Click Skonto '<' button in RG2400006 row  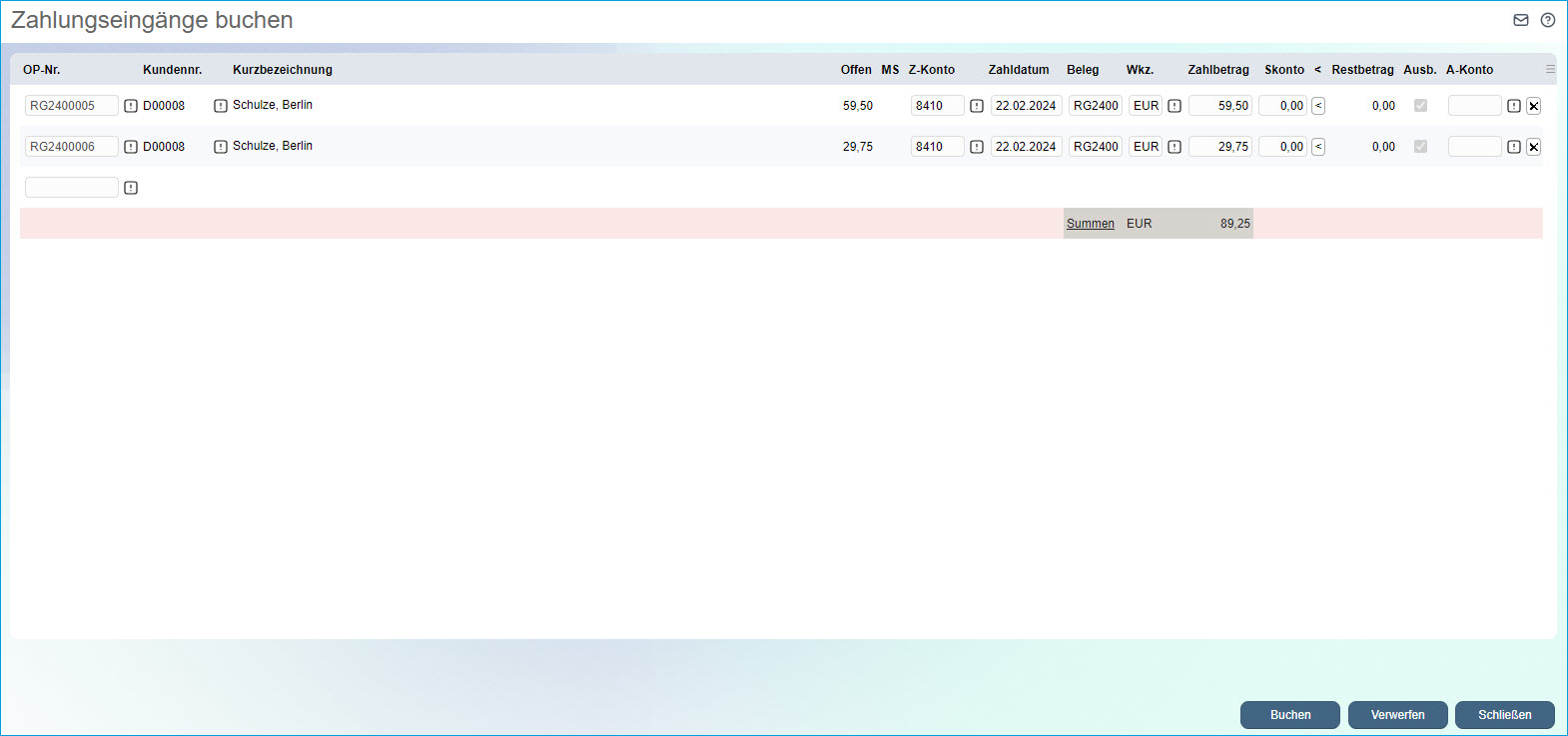(x=1318, y=147)
